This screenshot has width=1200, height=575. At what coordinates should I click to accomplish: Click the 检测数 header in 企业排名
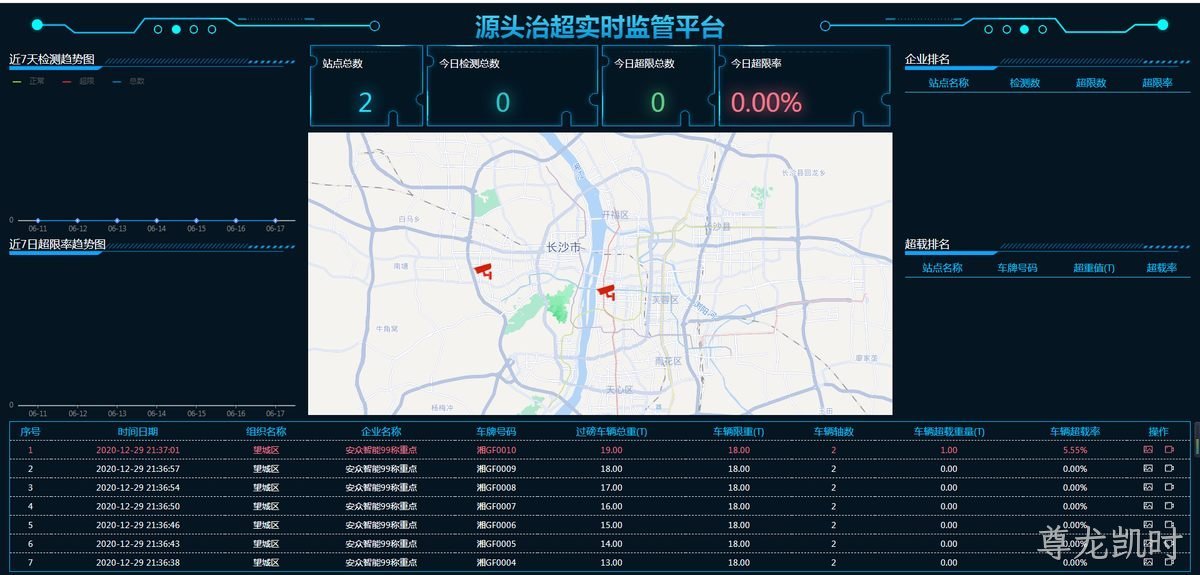pos(1025,83)
